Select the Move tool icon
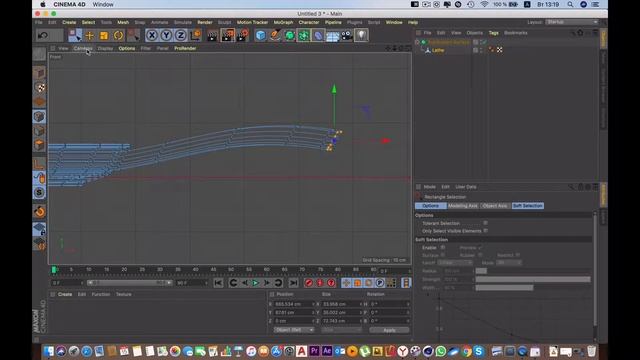 click(89, 36)
